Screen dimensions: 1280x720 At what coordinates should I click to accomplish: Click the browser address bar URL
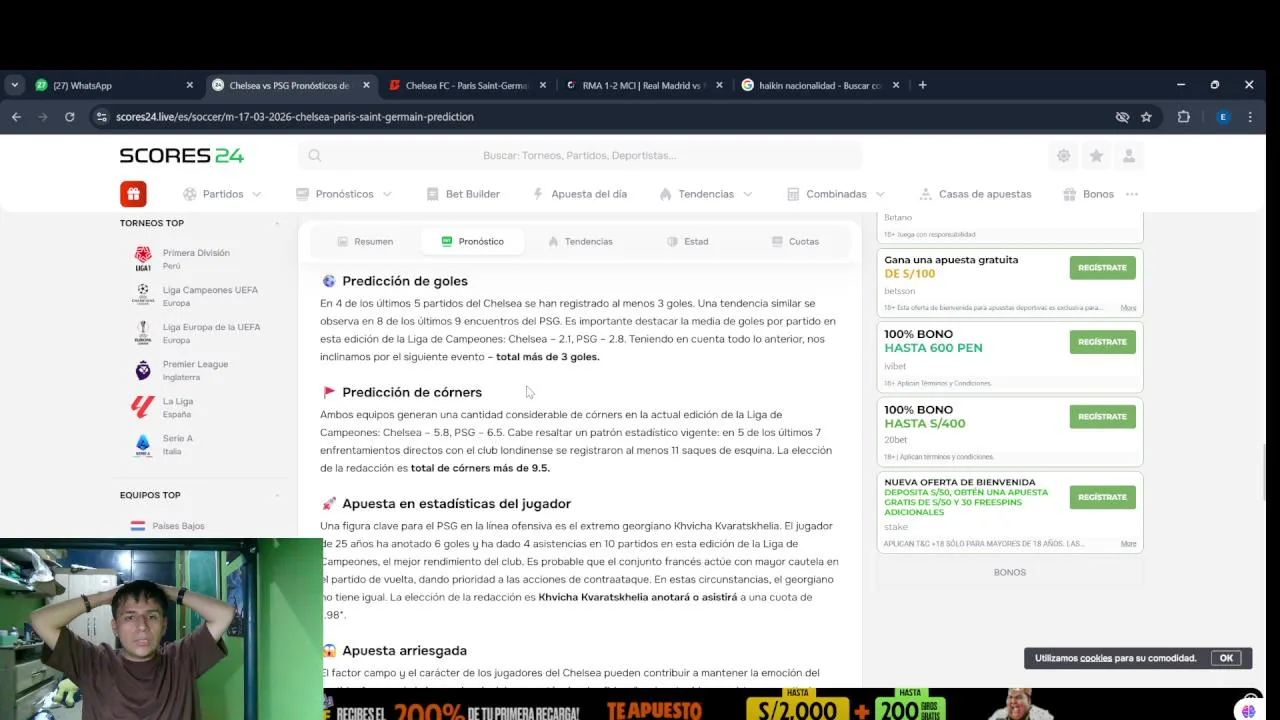click(295, 117)
